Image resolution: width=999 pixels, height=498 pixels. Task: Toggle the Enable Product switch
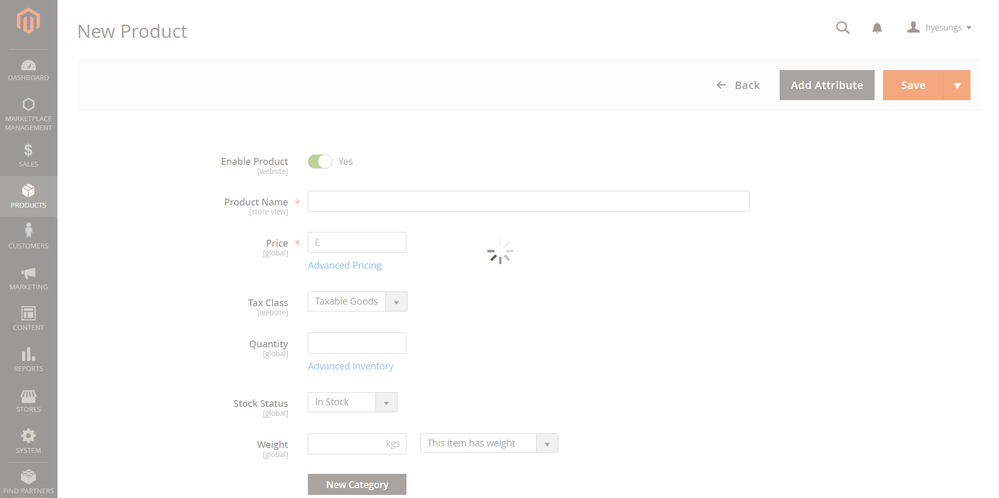click(320, 161)
